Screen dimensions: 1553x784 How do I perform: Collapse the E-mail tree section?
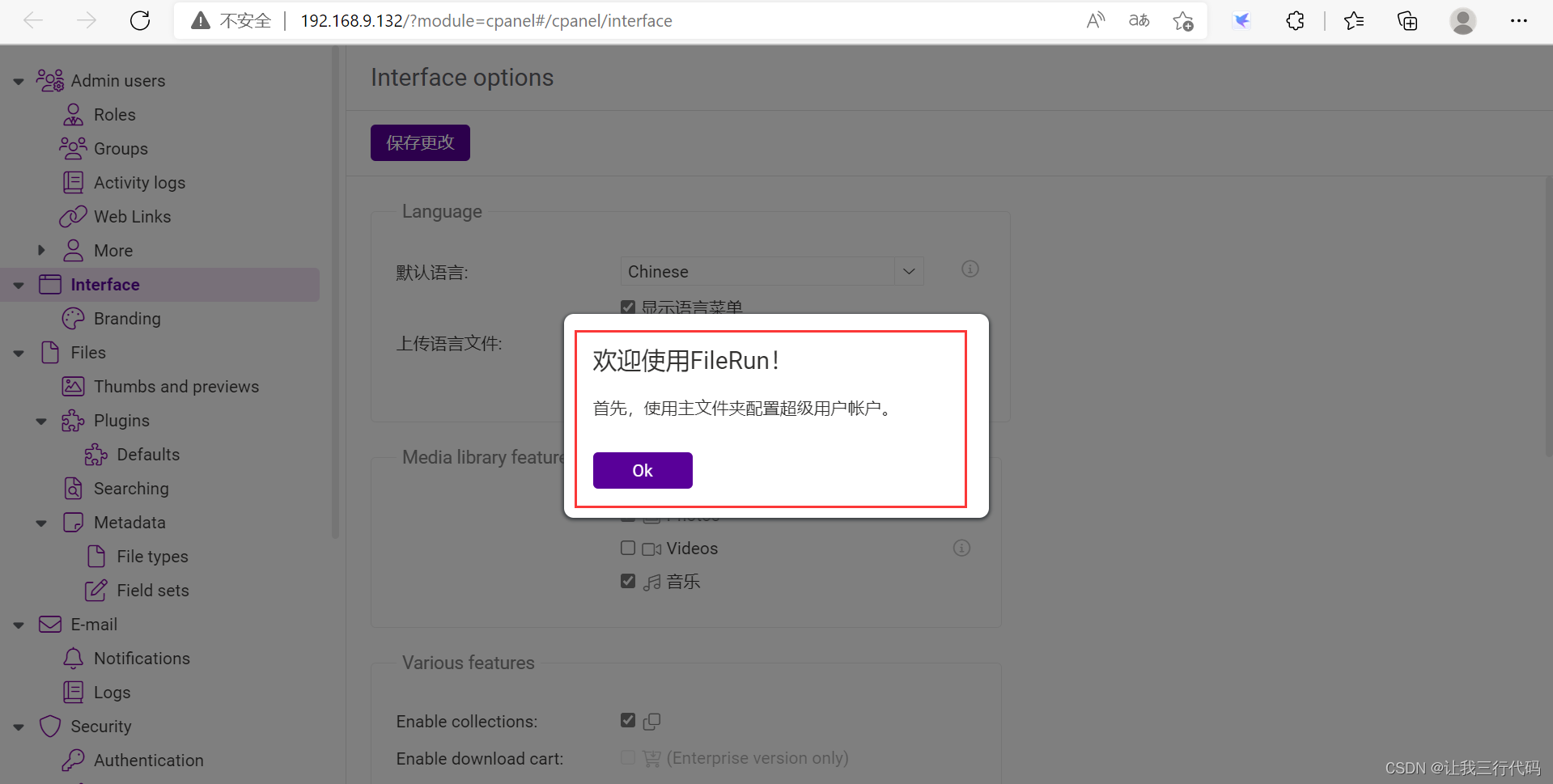(x=19, y=625)
